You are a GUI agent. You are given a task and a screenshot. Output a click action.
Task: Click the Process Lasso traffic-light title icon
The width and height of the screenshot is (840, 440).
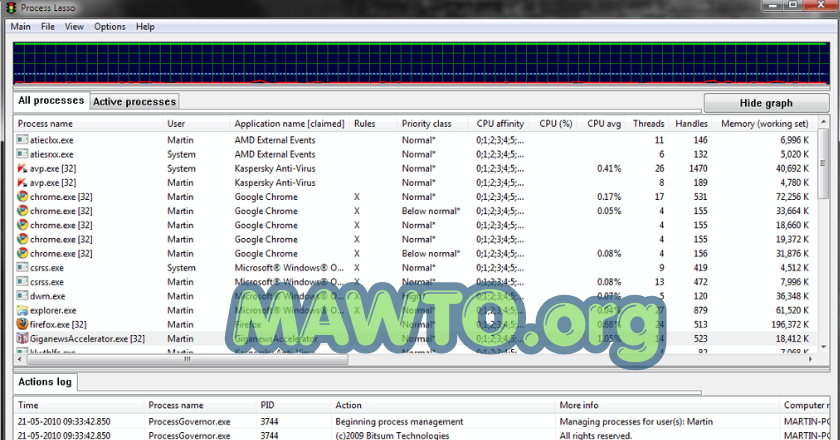click(11, 8)
